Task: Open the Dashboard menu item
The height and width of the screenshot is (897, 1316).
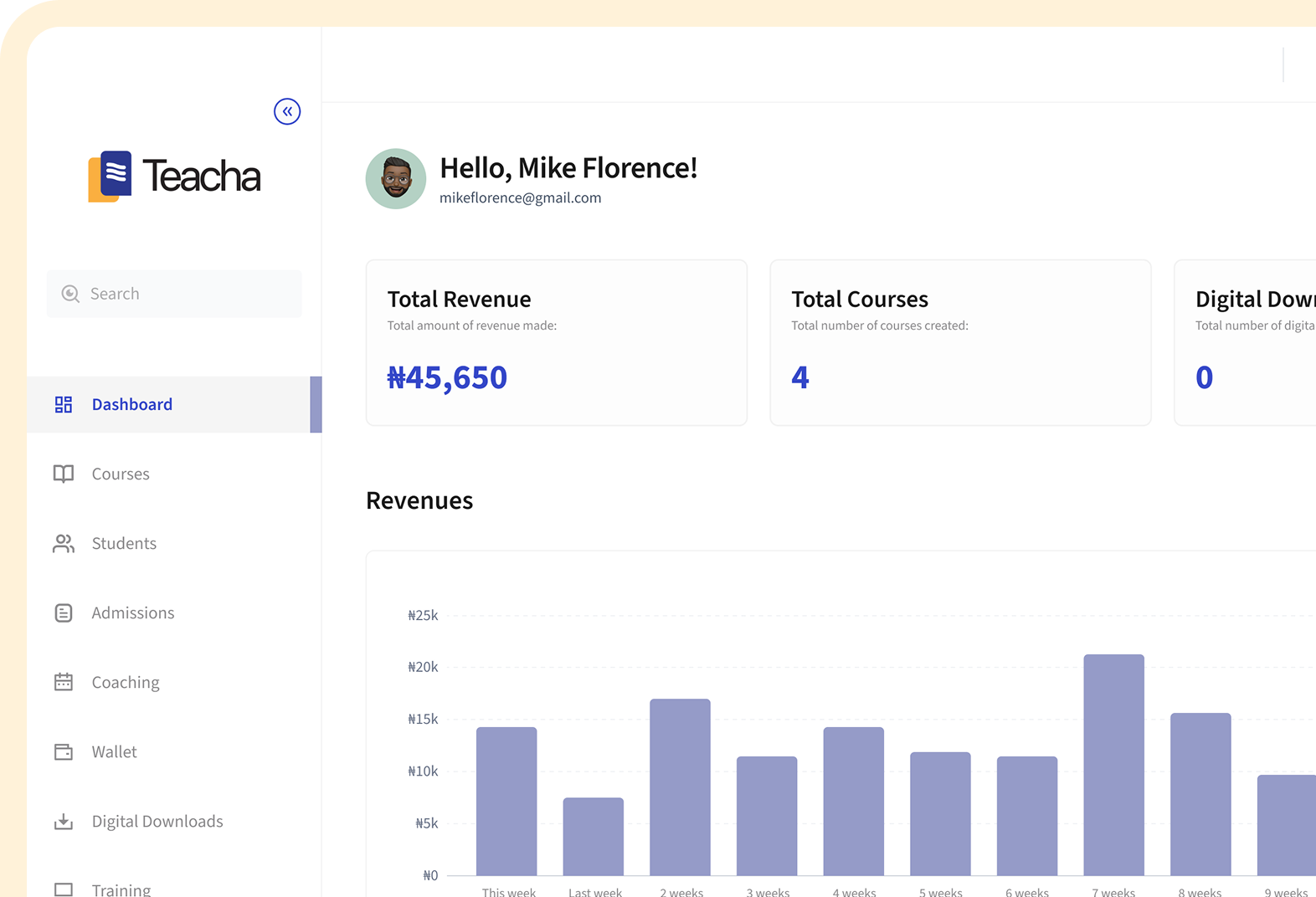Action: tap(174, 404)
